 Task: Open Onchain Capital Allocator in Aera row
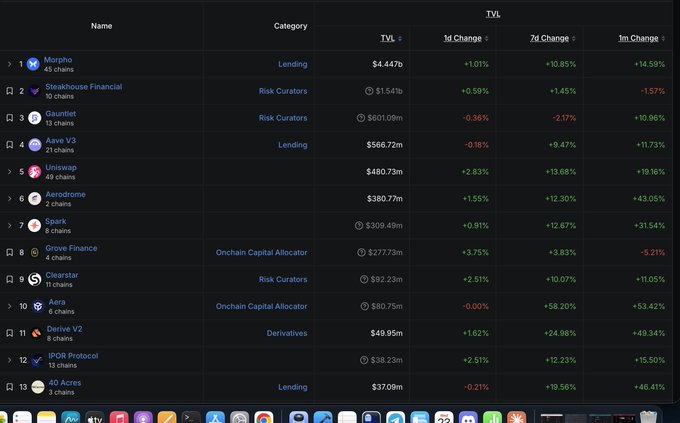tap(262, 306)
